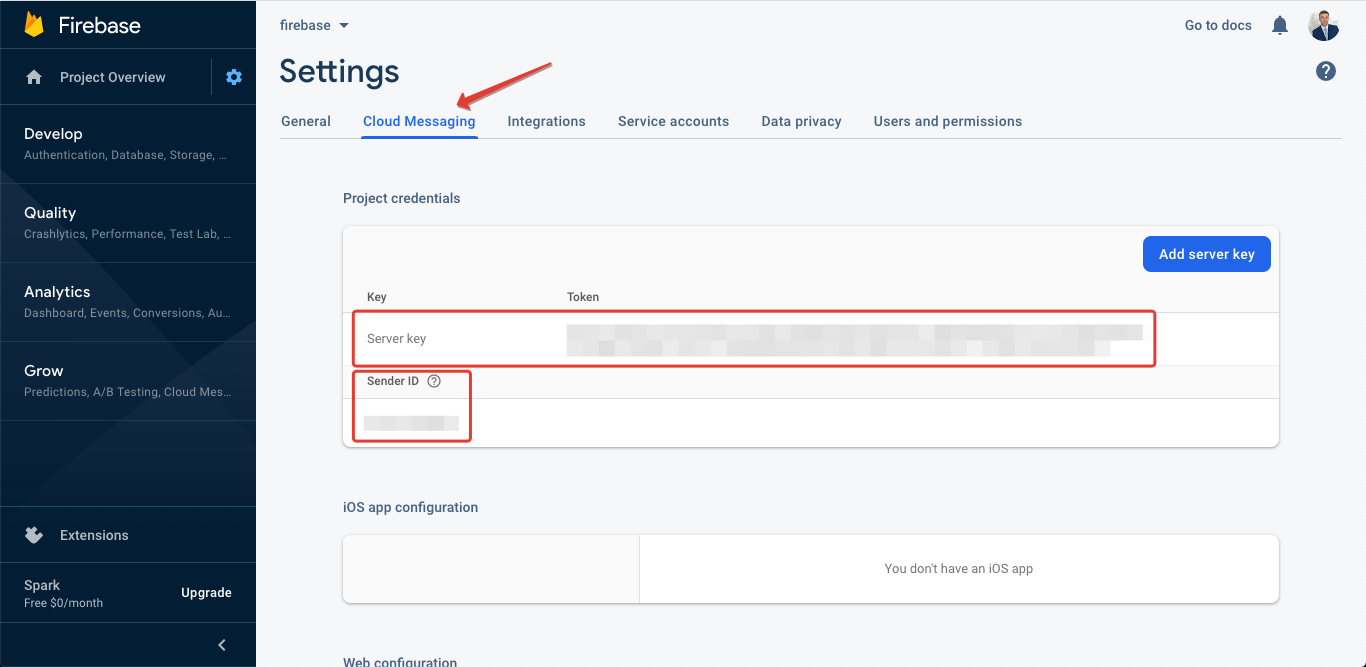The width and height of the screenshot is (1366, 667).
Task: Click the Spark Free $0/month plan label
Action: tap(63, 593)
